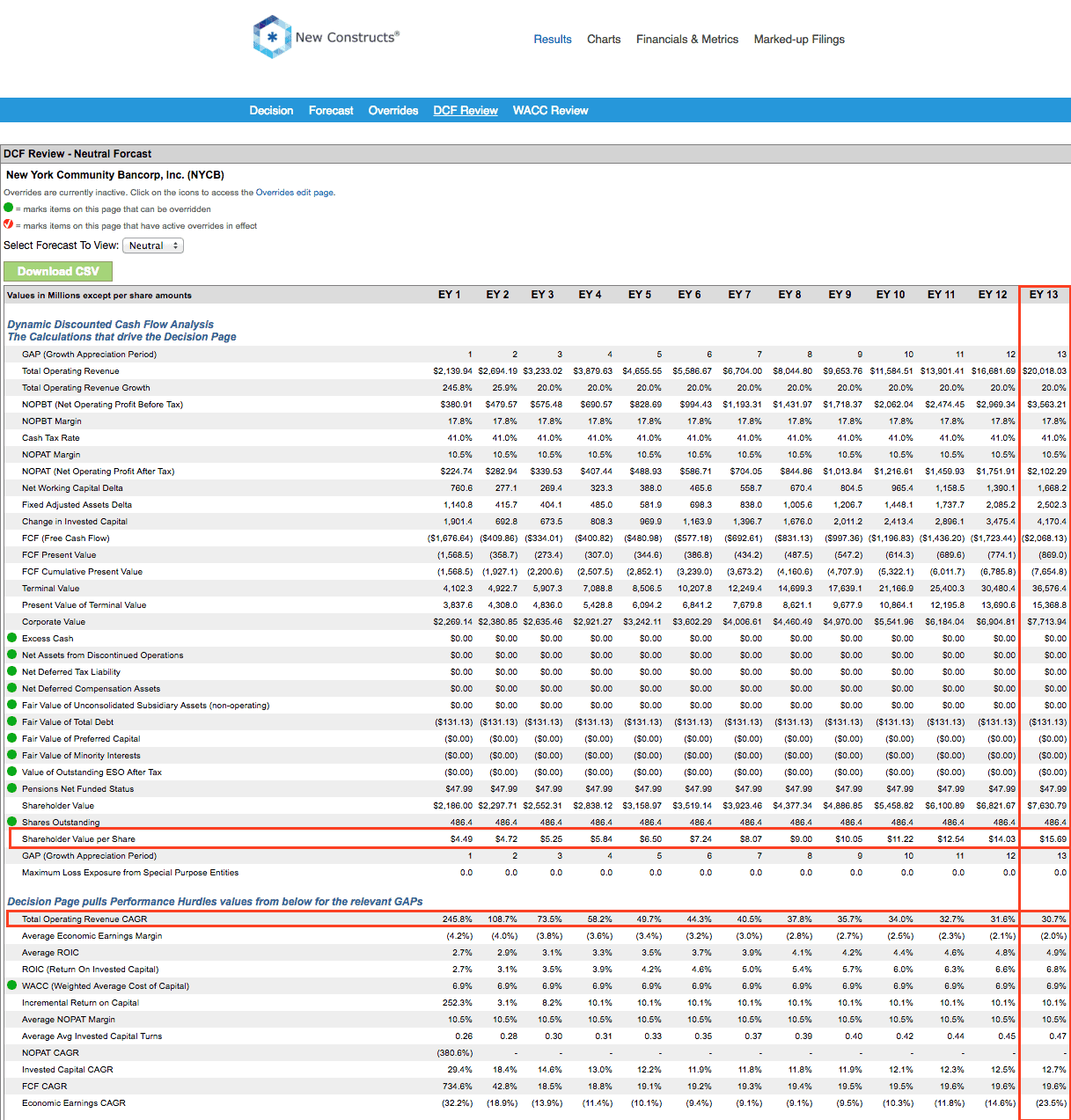Click the EY 7 column header
Screen dimensions: 1071x1120
pos(740,295)
